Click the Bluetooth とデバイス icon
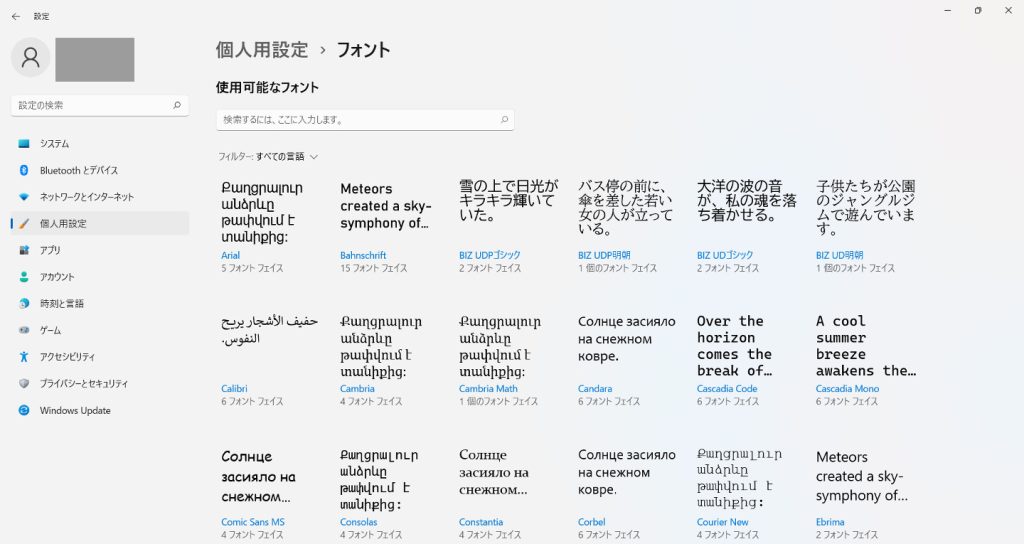Screen dimensions: 1024x544 (x=24, y=170)
